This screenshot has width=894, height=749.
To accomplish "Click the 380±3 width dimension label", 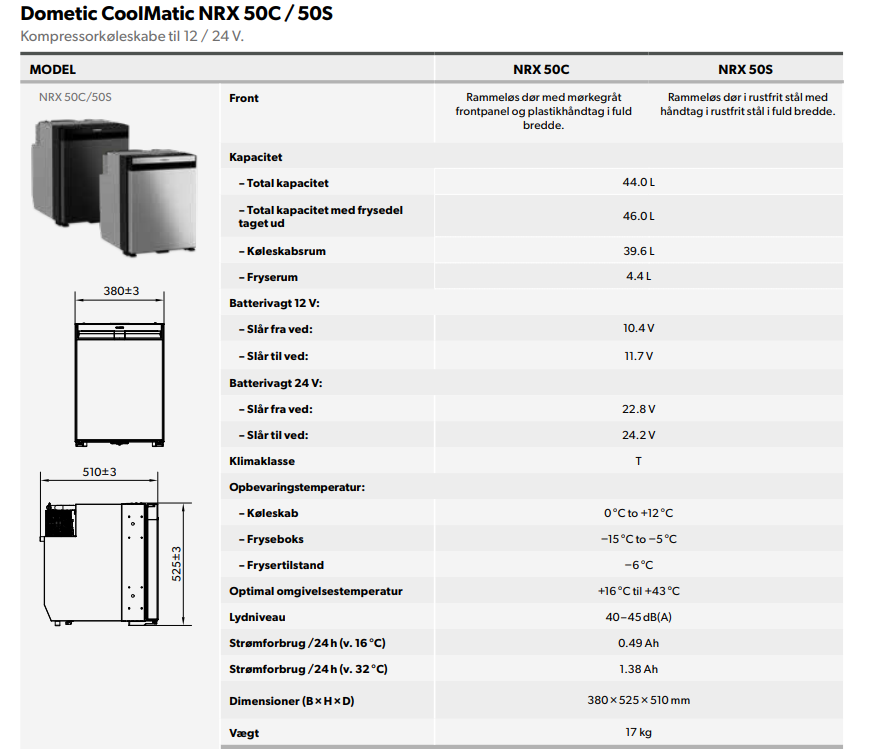I will [x=121, y=290].
